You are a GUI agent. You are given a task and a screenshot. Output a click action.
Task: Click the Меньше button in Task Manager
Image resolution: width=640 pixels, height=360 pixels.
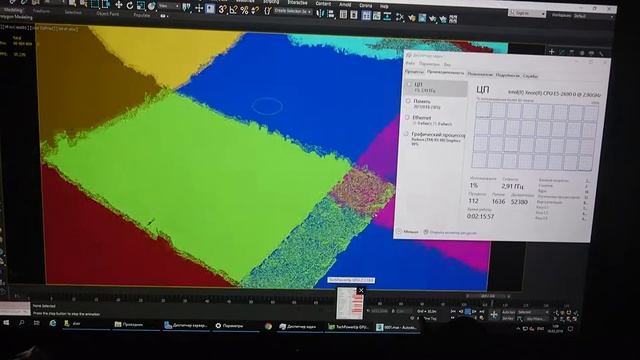point(407,231)
